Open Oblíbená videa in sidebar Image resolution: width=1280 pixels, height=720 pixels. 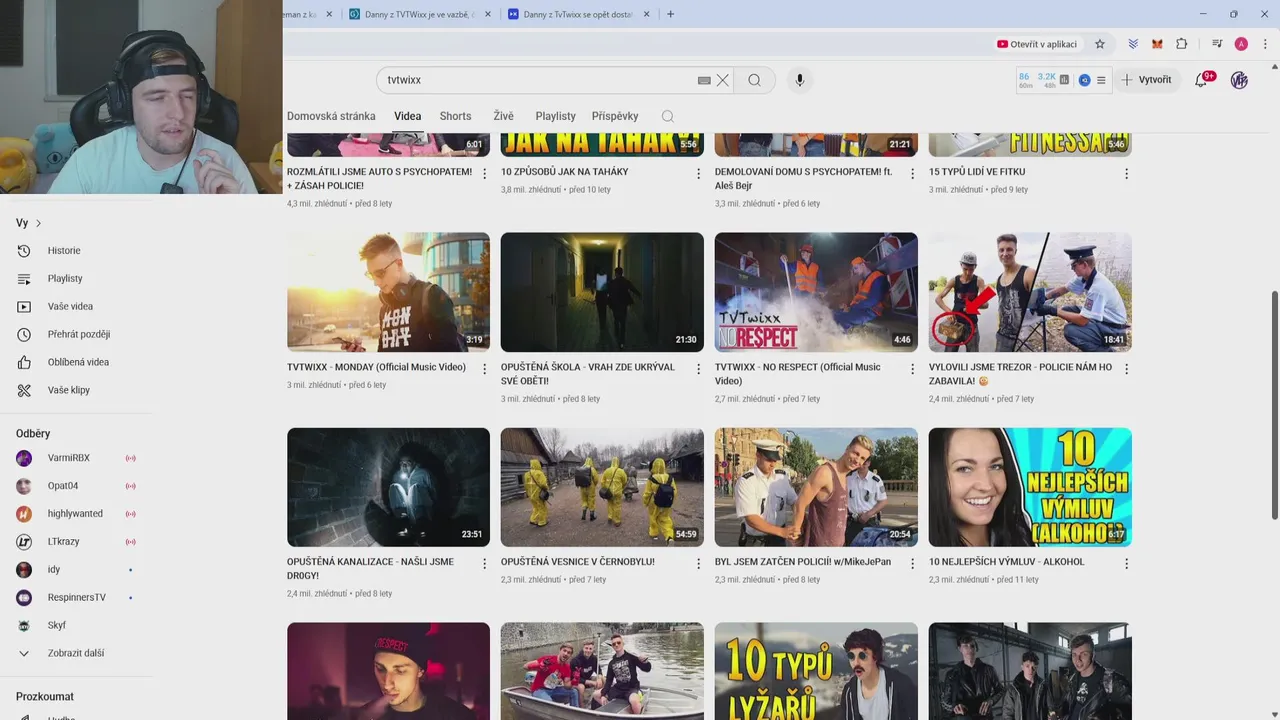[x=76, y=362]
